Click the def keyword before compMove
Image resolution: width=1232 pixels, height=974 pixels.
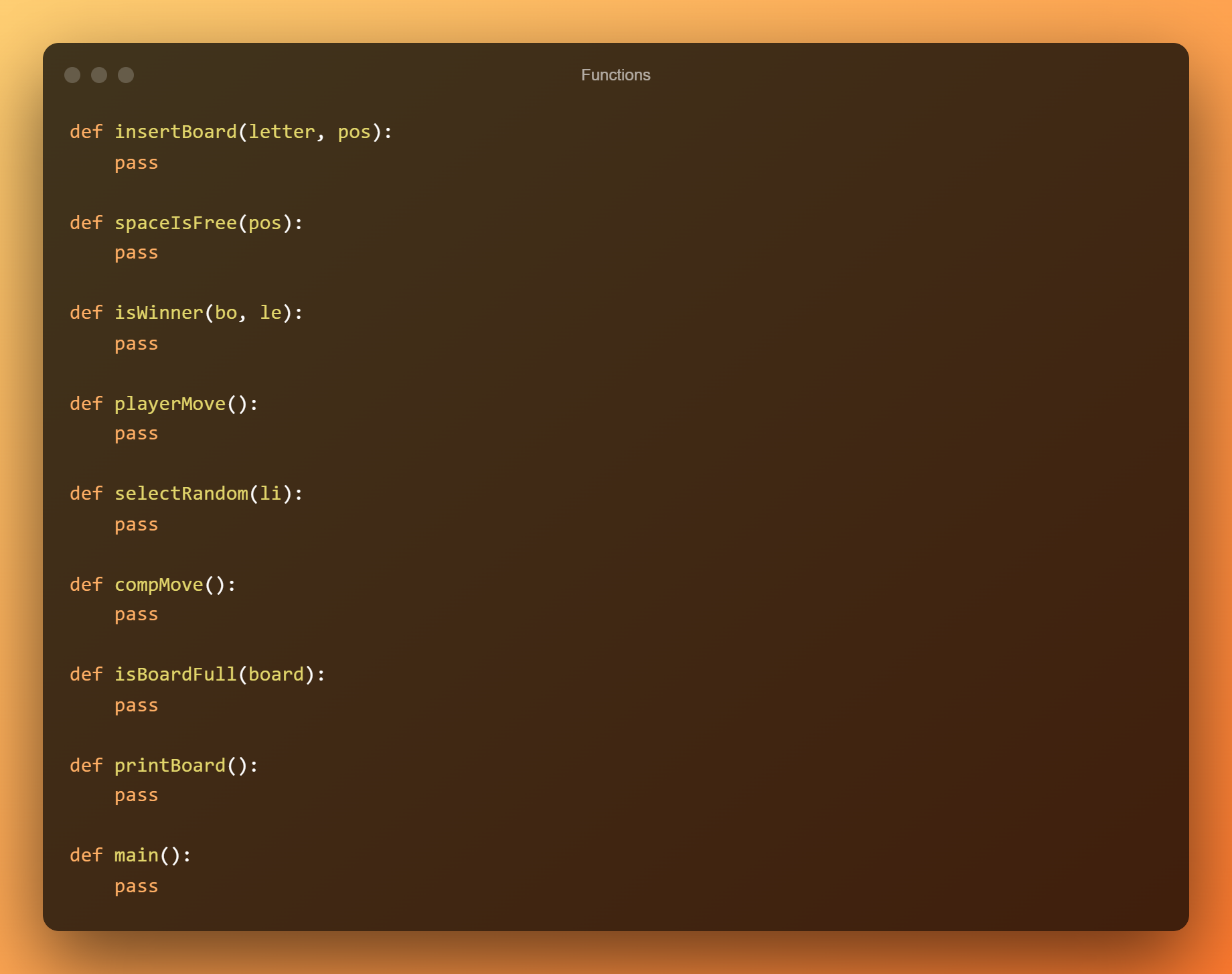(86, 584)
